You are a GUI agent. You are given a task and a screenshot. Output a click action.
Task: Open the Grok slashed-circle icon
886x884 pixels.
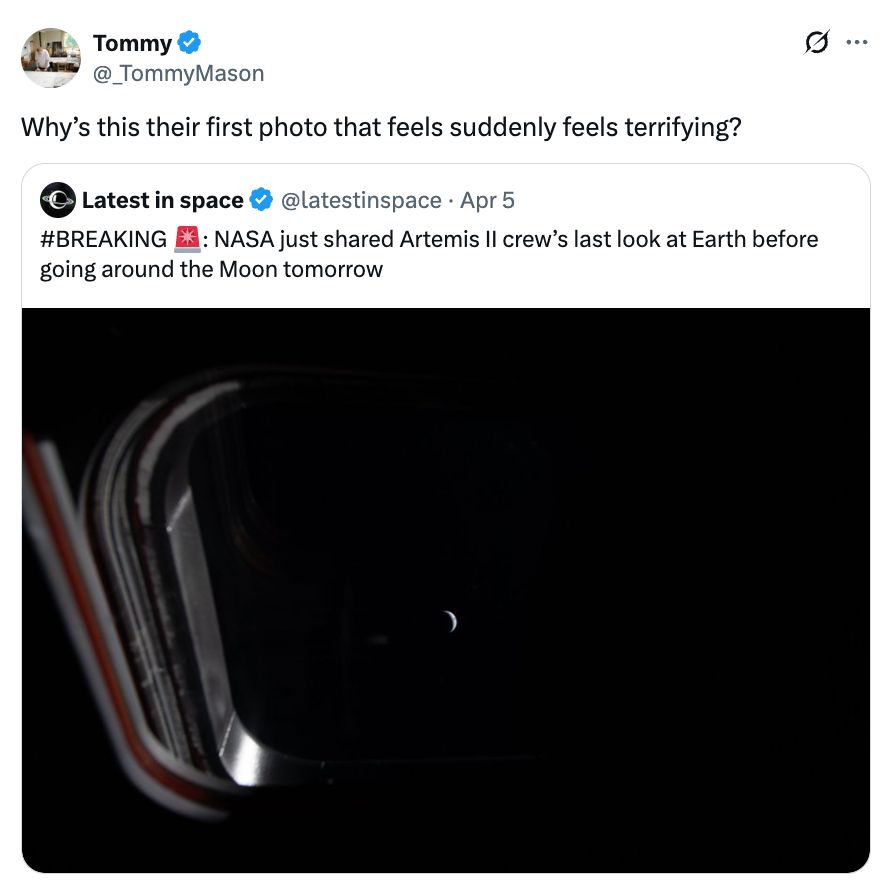tap(817, 43)
